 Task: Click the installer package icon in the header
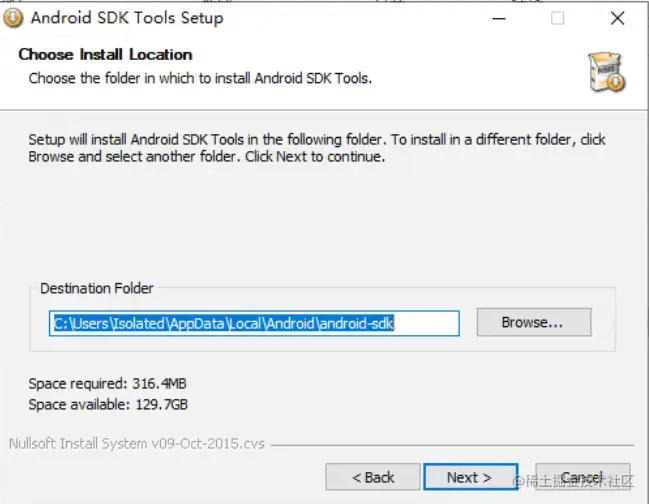coord(606,71)
